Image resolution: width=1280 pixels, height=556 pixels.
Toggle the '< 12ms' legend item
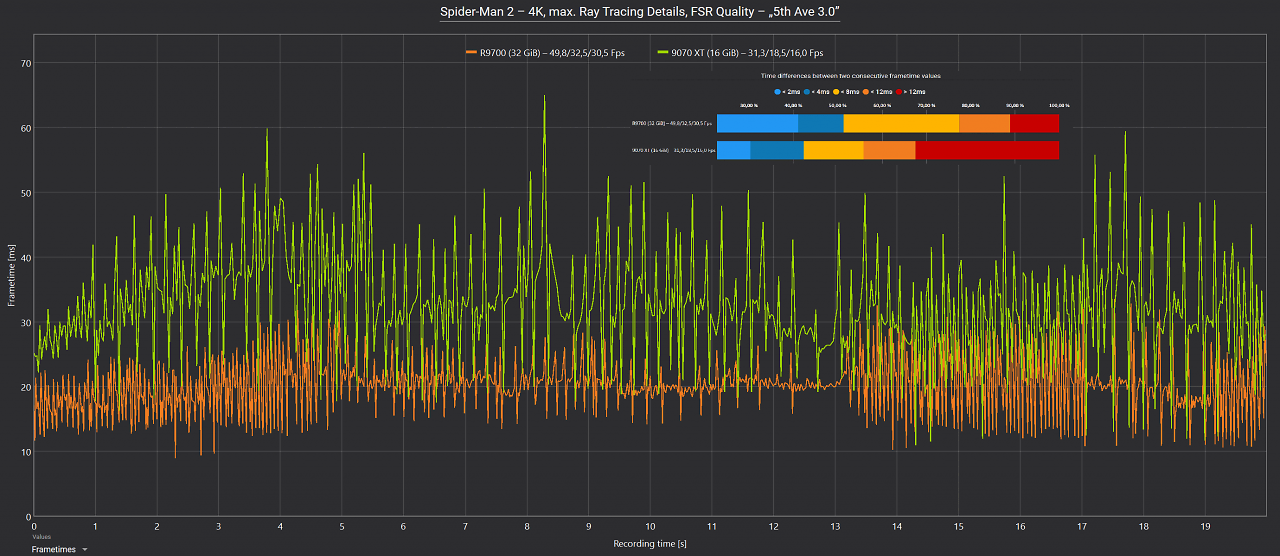coord(878,91)
